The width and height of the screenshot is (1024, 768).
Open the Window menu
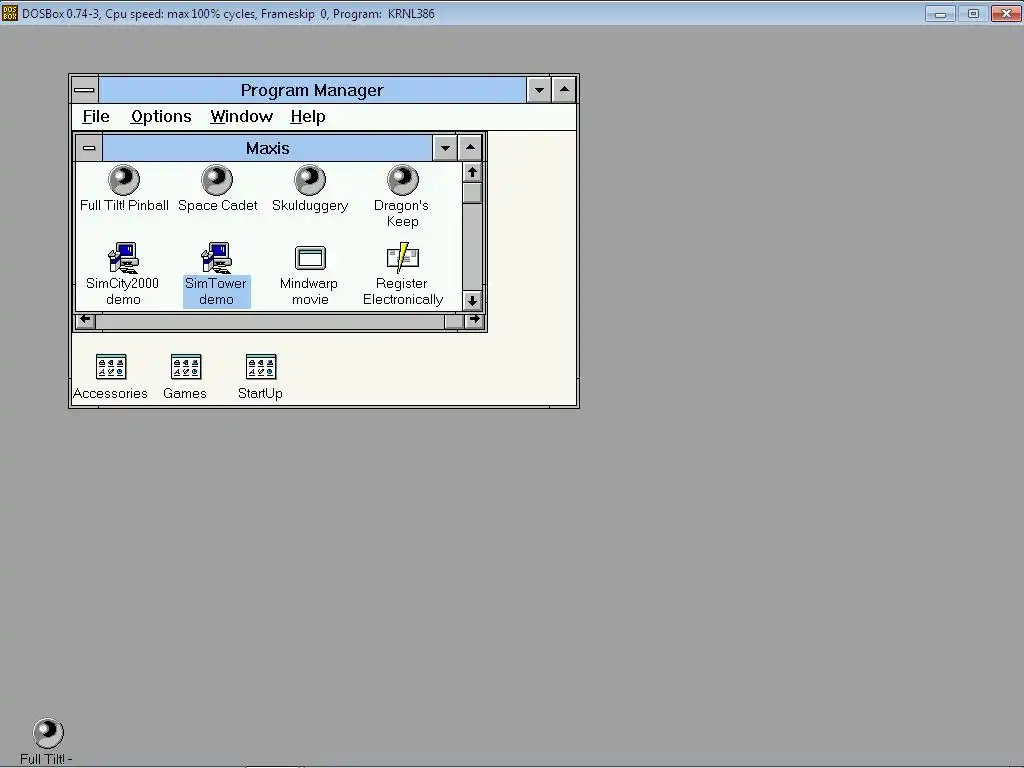coord(242,117)
